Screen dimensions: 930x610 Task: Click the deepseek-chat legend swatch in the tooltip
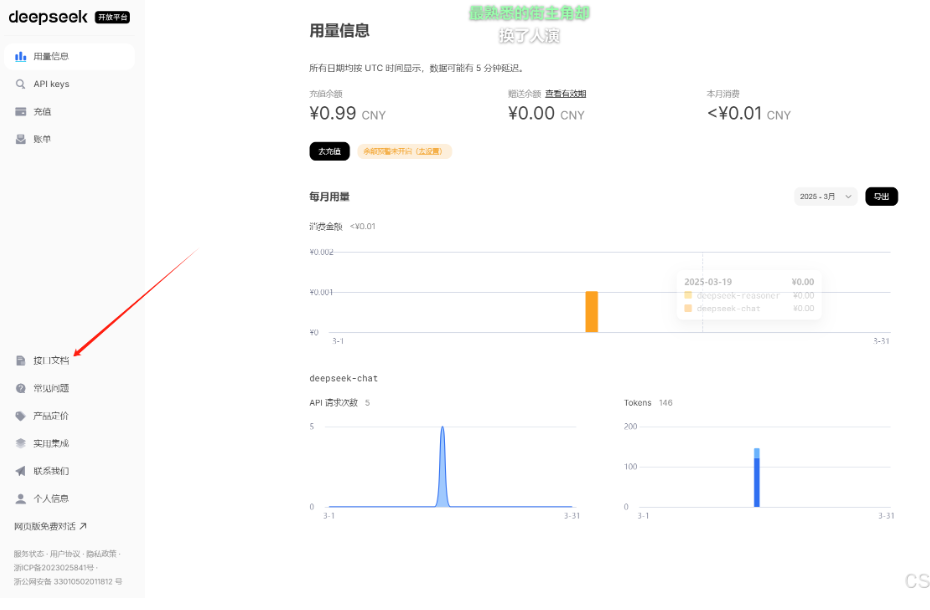click(688, 308)
